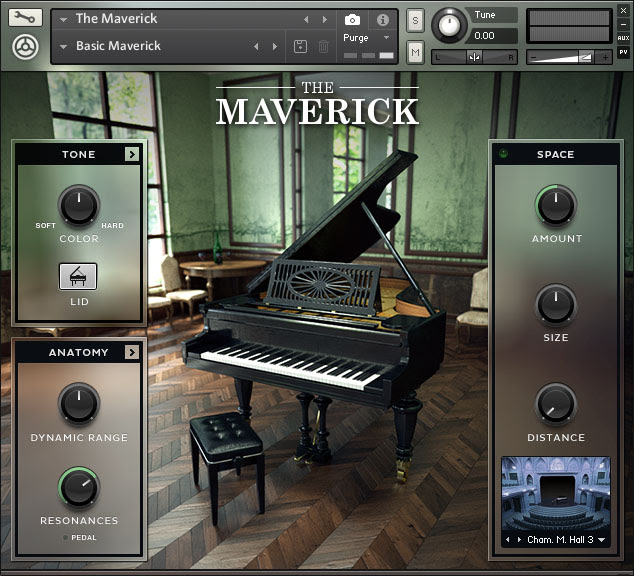Click the reverb Distance knob
Viewport: 634px width, 576px height.
[556, 404]
